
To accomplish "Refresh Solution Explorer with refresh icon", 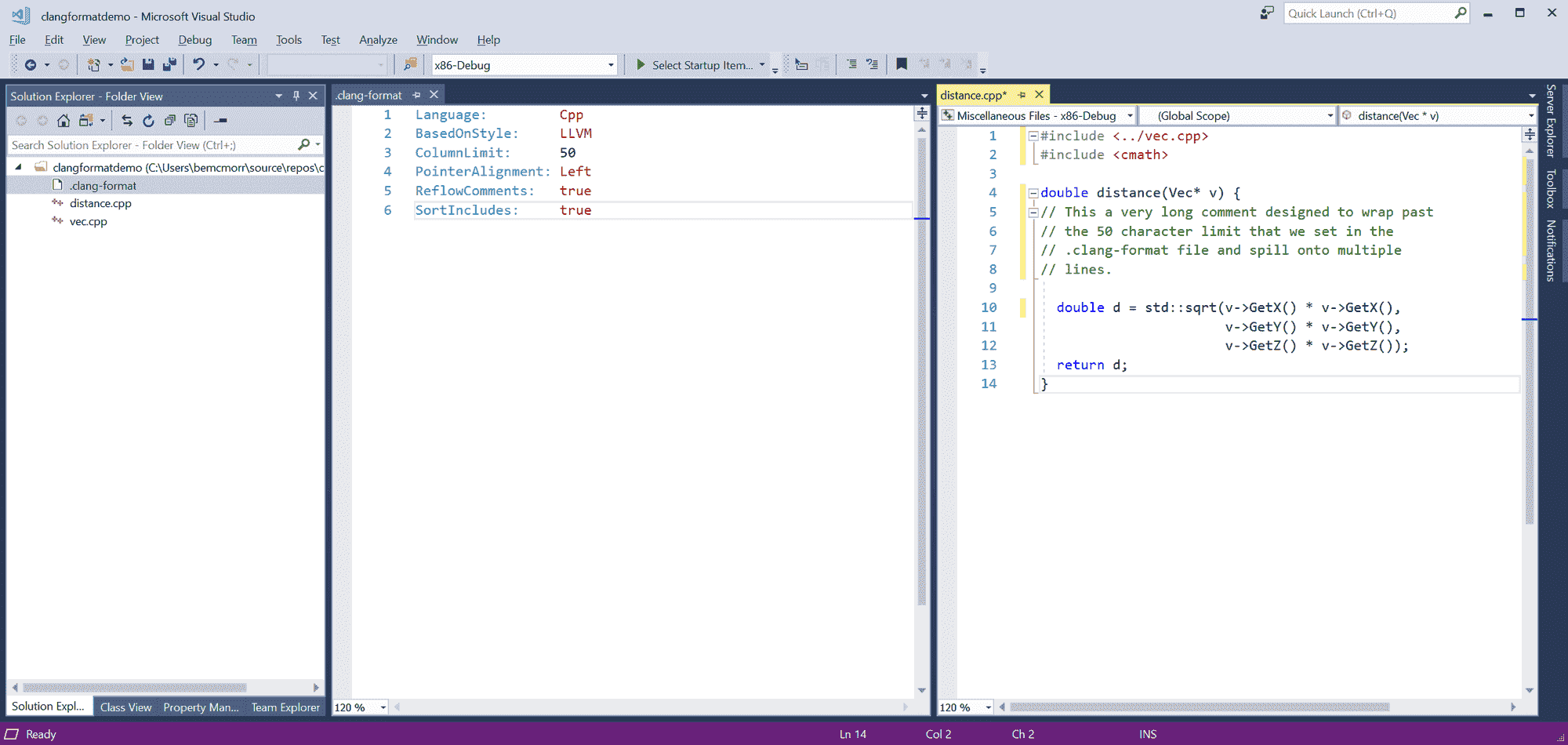I will pos(148,120).
